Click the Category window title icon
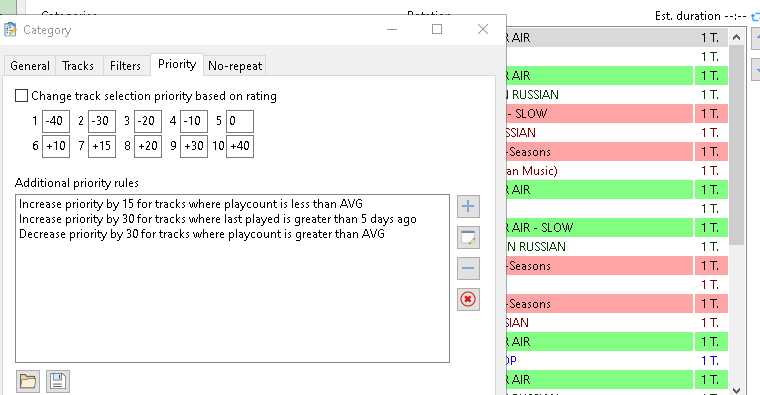The height and width of the screenshot is (395, 760). pos(10,30)
